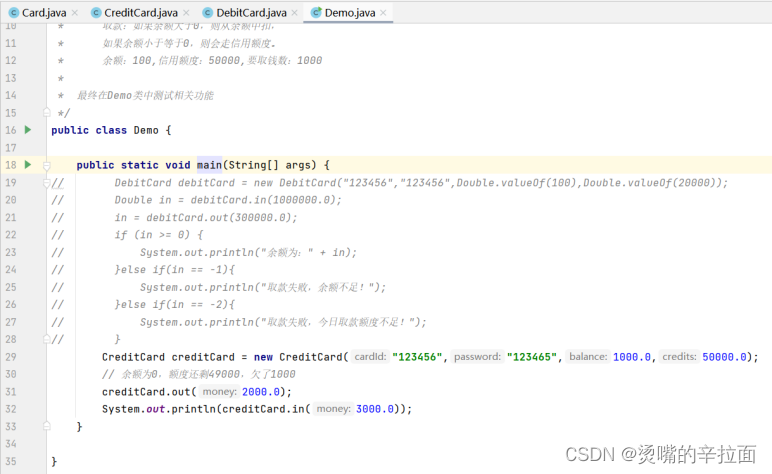Click the value 50000.0 on line 29
The width and height of the screenshot is (772, 474).
click(724, 357)
